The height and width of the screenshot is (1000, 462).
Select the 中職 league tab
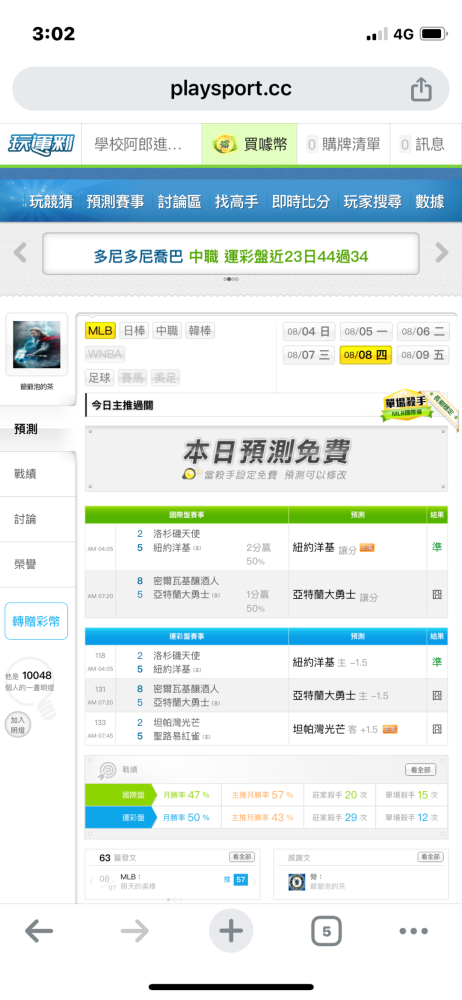167,331
